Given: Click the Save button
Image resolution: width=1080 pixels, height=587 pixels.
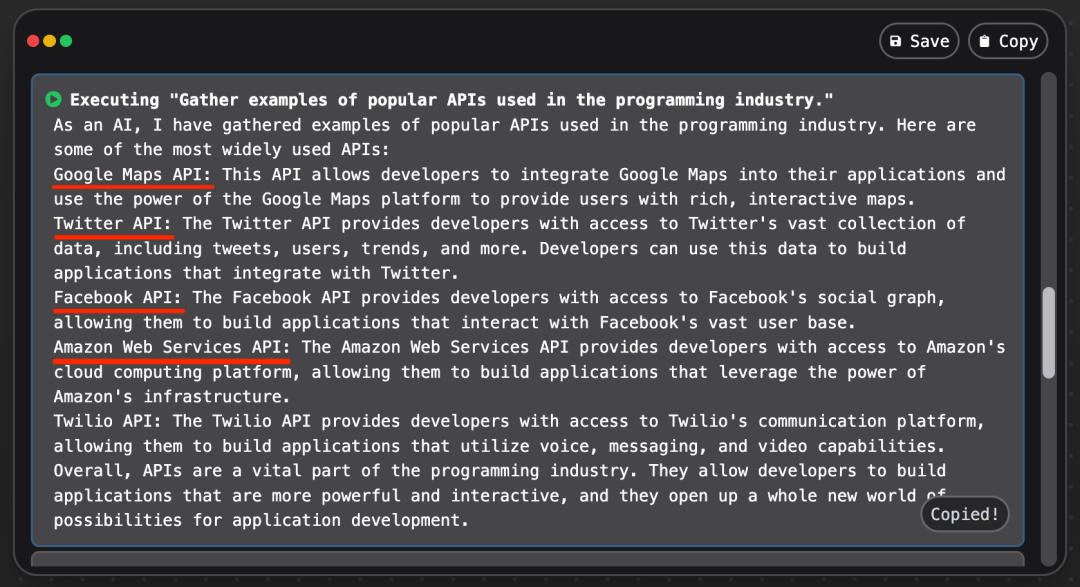Looking at the screenshot, I should [919, 41].
